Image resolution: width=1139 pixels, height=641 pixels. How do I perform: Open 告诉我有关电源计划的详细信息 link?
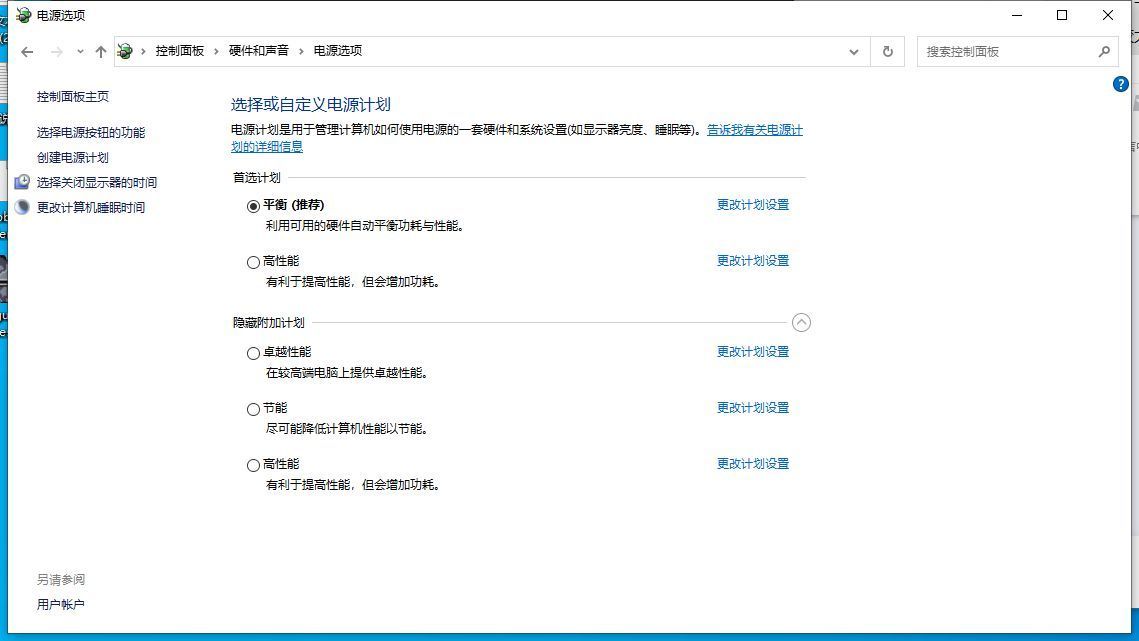753,129
